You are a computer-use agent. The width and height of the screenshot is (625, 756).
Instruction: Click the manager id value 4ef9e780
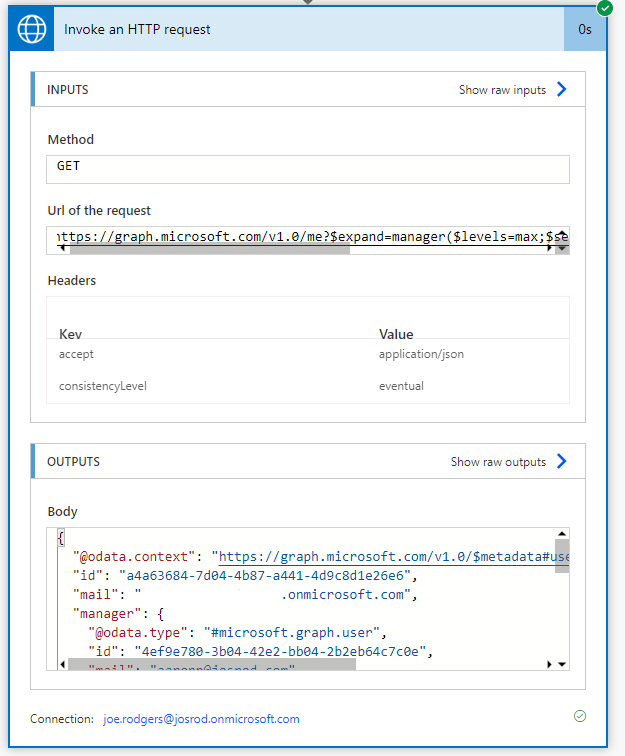pos(281,652)
